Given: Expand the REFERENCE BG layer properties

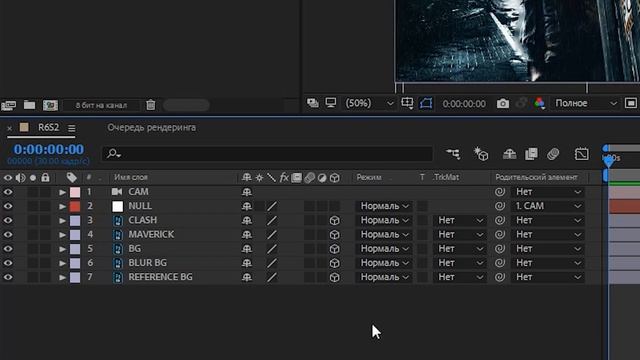Looking at the screenshot, I should tap(62, 278).
